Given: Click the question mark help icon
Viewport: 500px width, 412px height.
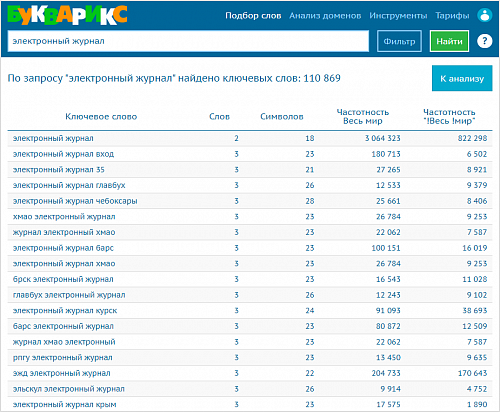Looking at the screenshot, I should [484, 41].
